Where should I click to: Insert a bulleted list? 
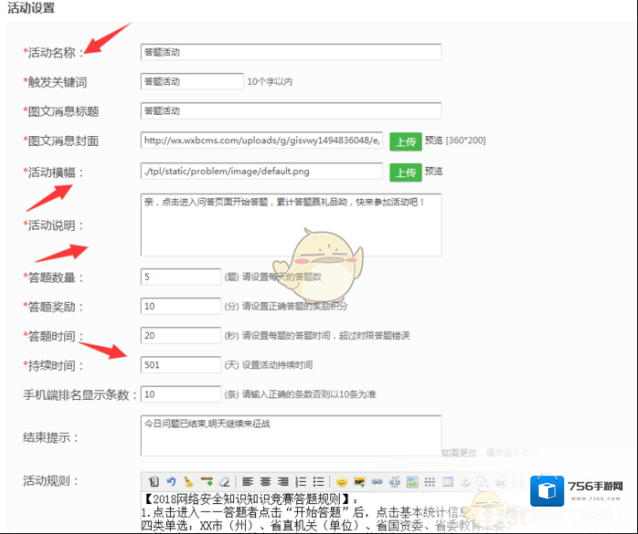click(x=318, y=481)
